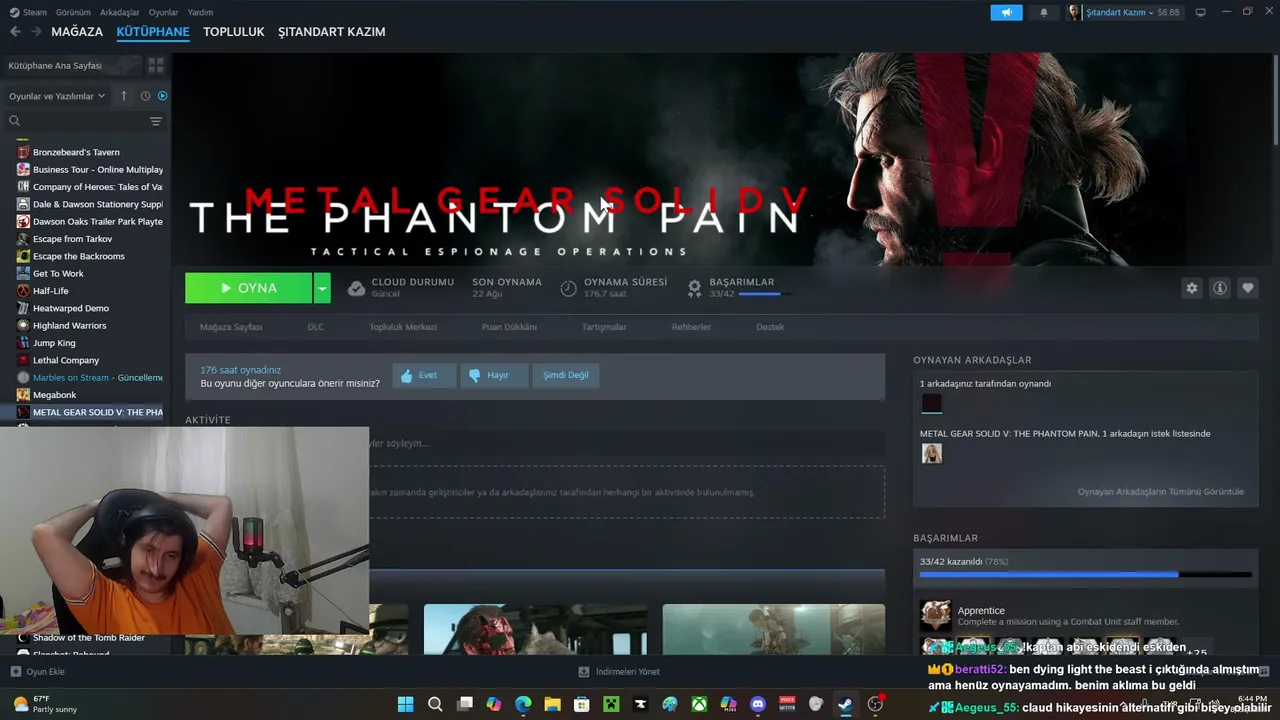
Task: Dismiss recommendation with Şimdi Değil
Action: [566, 375]
